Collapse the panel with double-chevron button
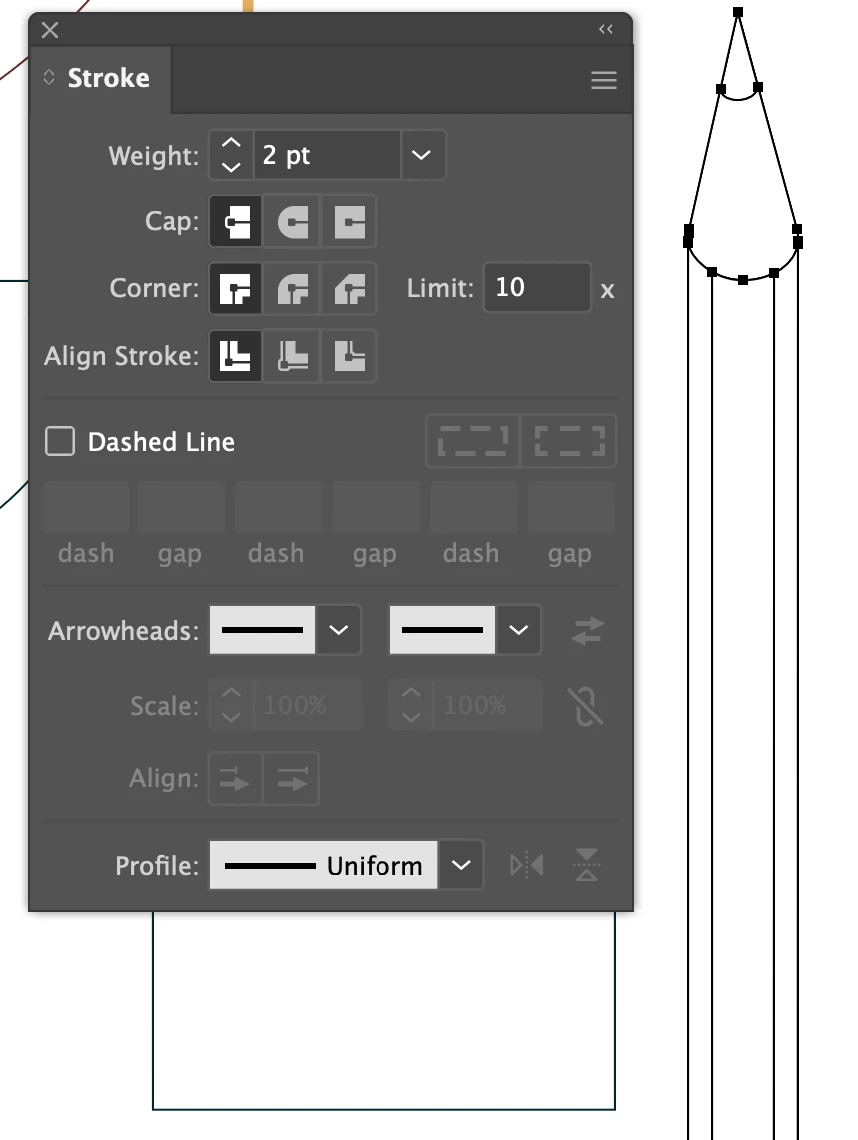Image resolution: width=858 pixels, height=1140 pixels. 606,29
